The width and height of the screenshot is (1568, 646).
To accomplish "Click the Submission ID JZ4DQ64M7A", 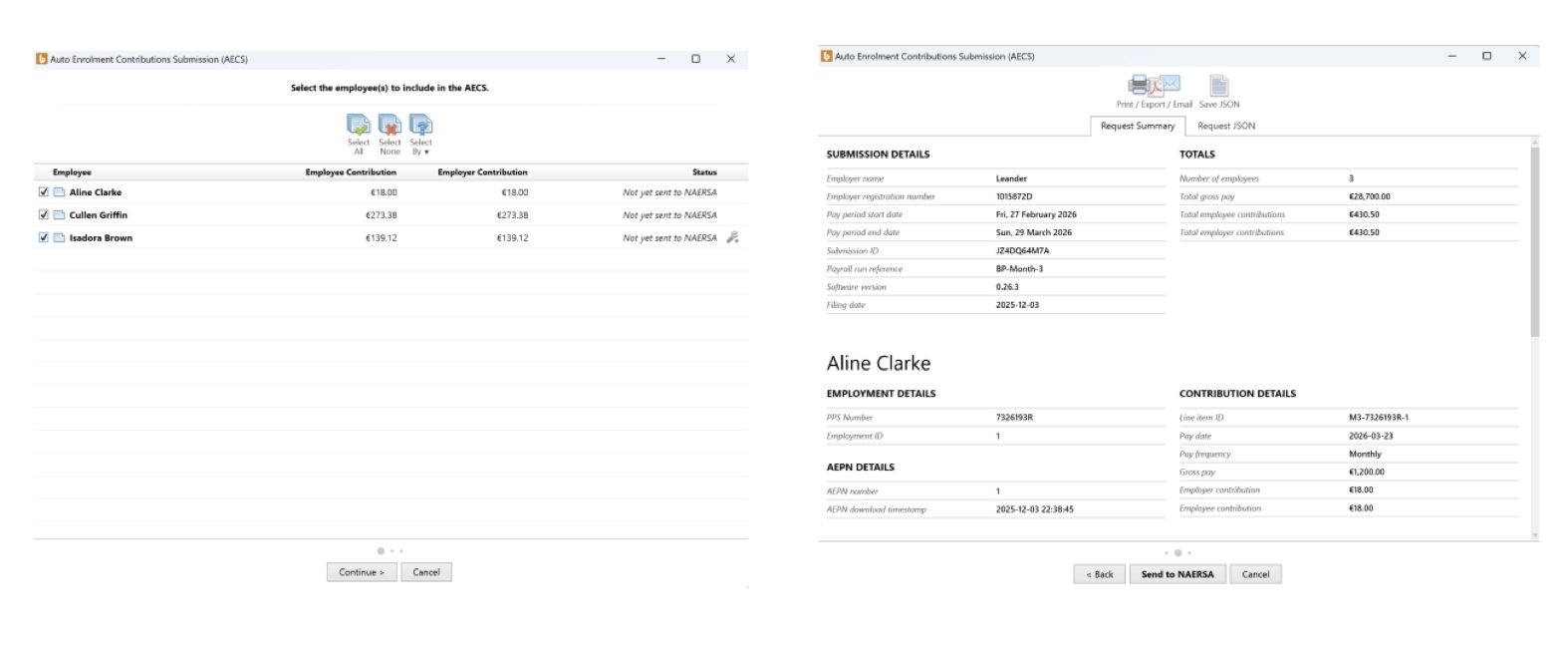I will click(1022, 251).
